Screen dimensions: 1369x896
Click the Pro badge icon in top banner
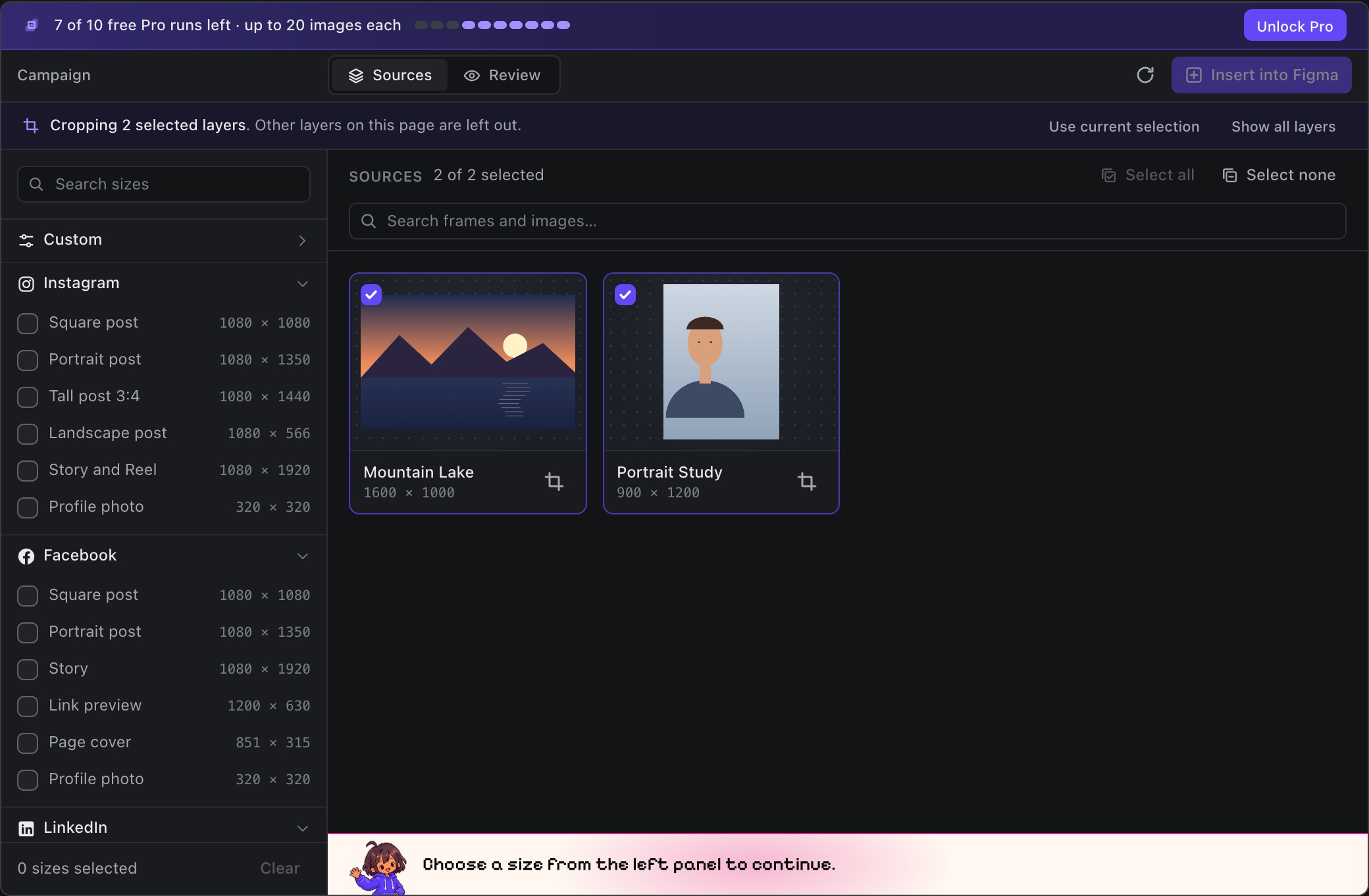(31, 25)
